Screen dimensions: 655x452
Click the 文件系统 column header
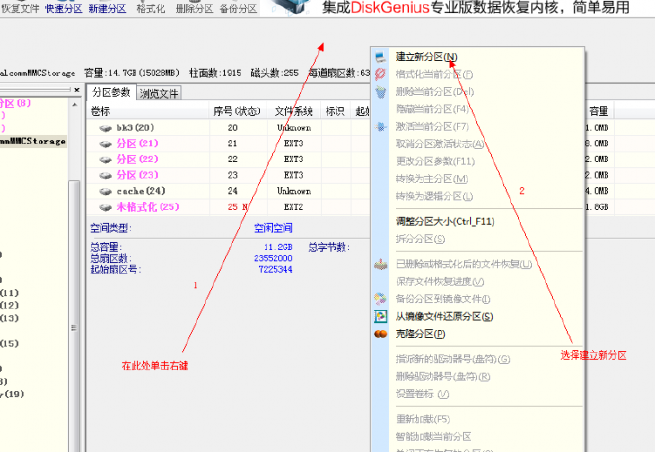pyautogui.click(x=293, y=111)
